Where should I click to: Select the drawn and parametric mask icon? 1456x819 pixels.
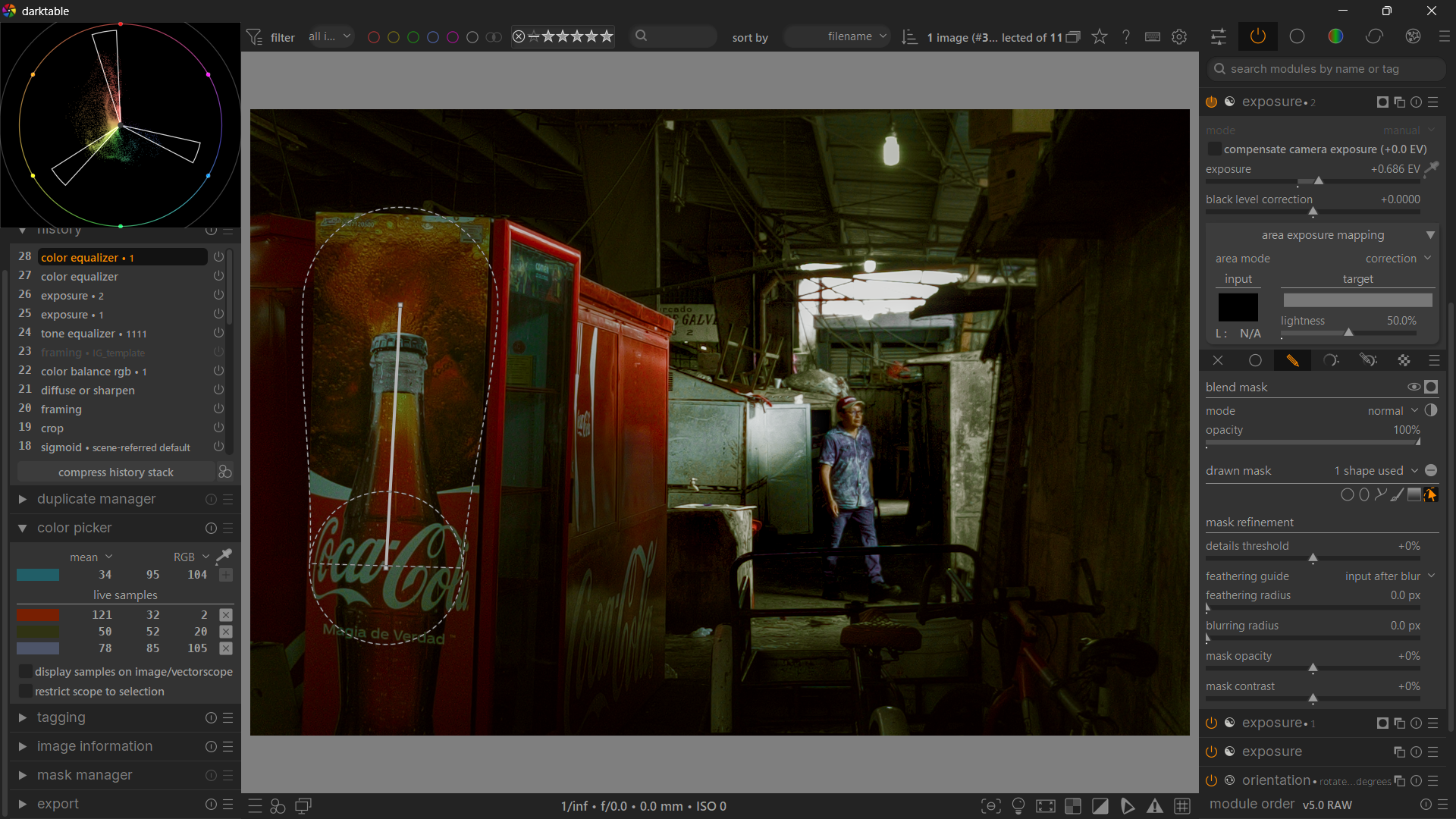[x=1367, y=360]
